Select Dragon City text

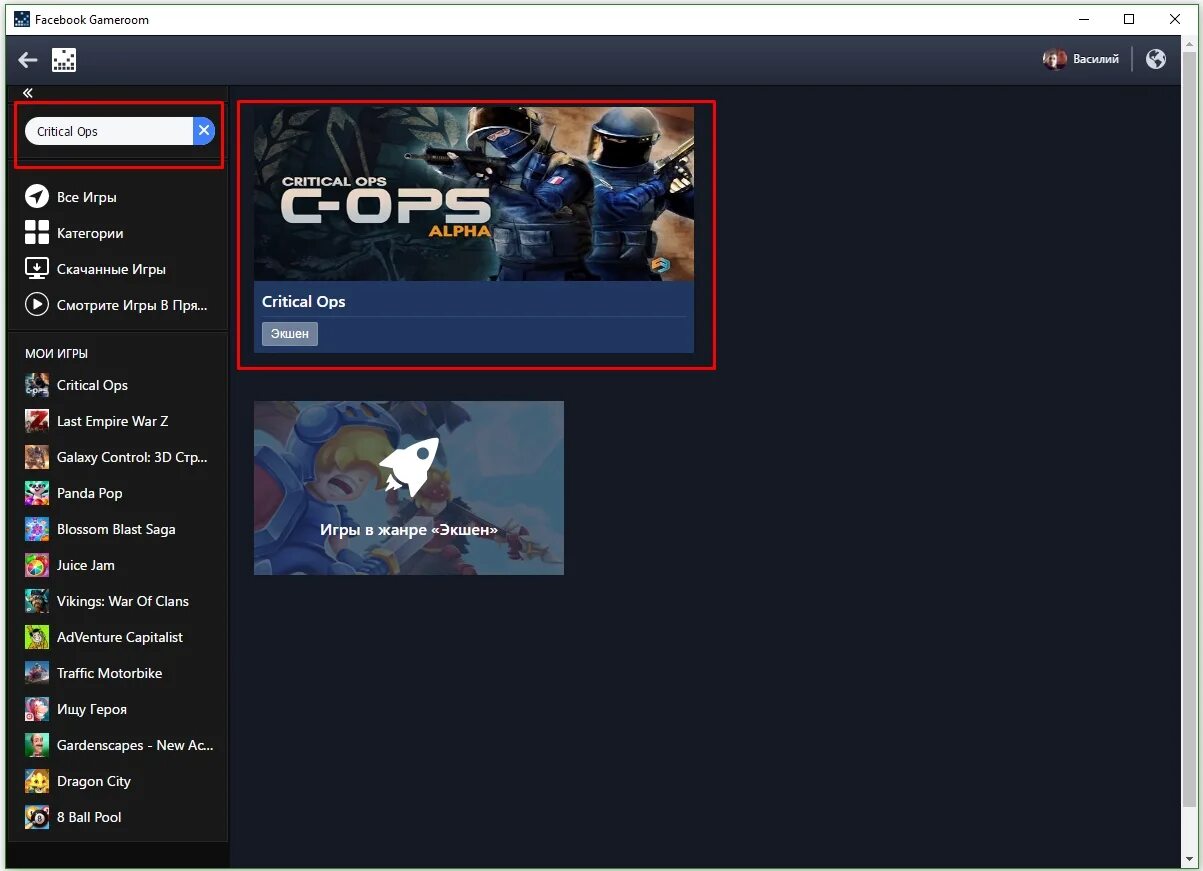94,781
